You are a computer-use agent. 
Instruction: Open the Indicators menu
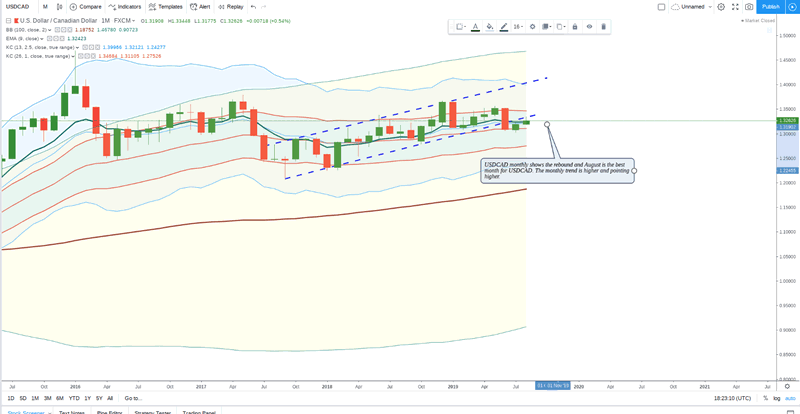(x=124, y=6)
